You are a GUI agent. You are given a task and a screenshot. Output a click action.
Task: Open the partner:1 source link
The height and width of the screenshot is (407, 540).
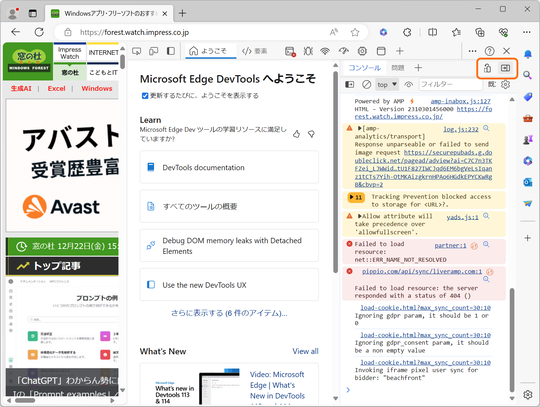[x=450, y=245]
